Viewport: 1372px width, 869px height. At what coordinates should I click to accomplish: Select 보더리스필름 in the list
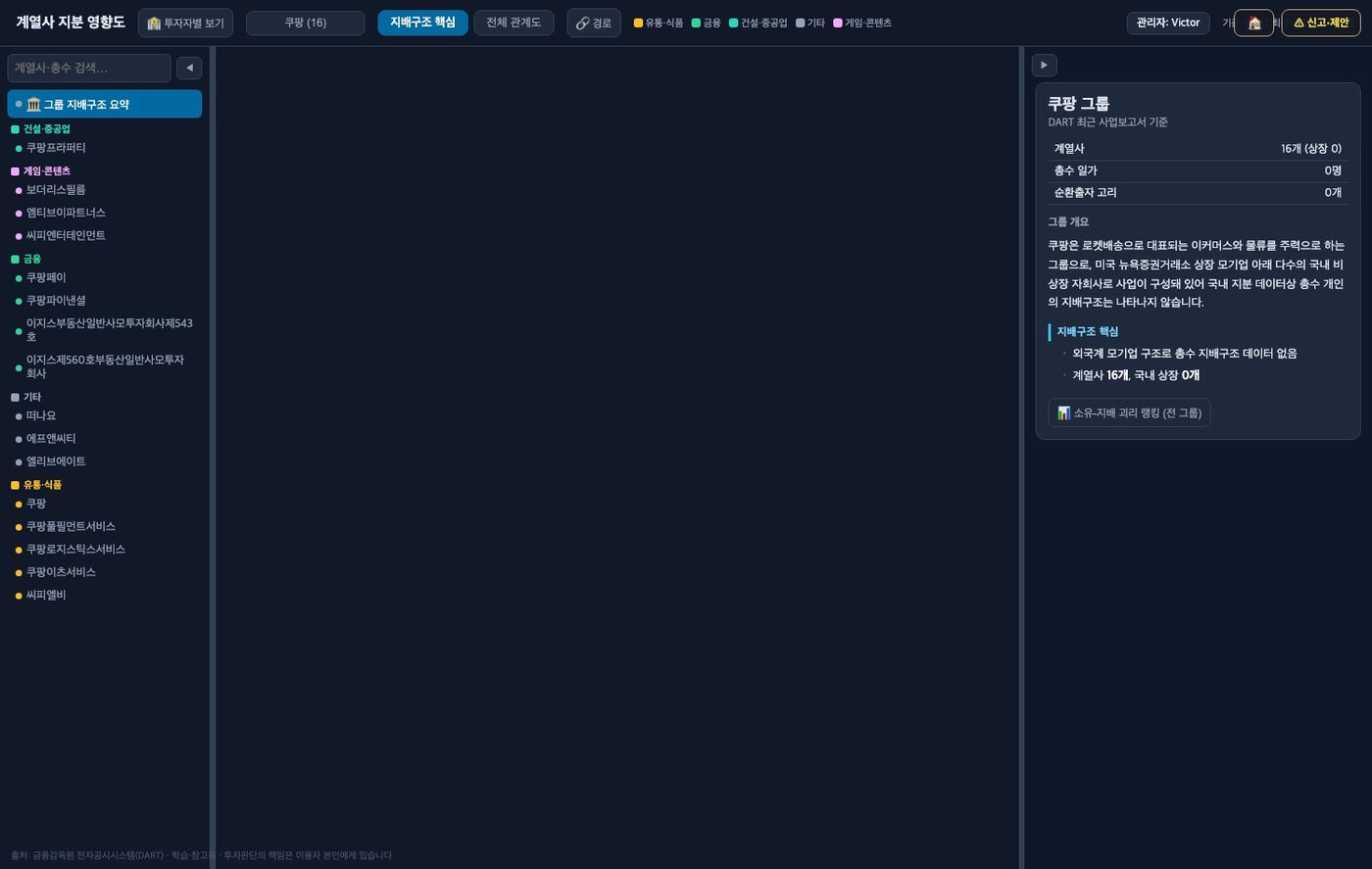coord(105,190)
